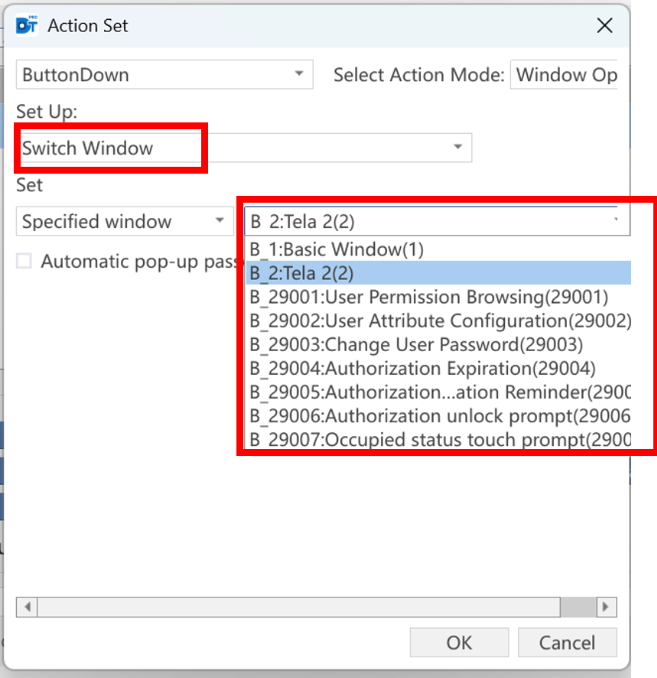Choose B_2:Tela 2(2) list entry
Viewport: 657px width, 678px height.
pyautogui.click(x=438, y=273)
